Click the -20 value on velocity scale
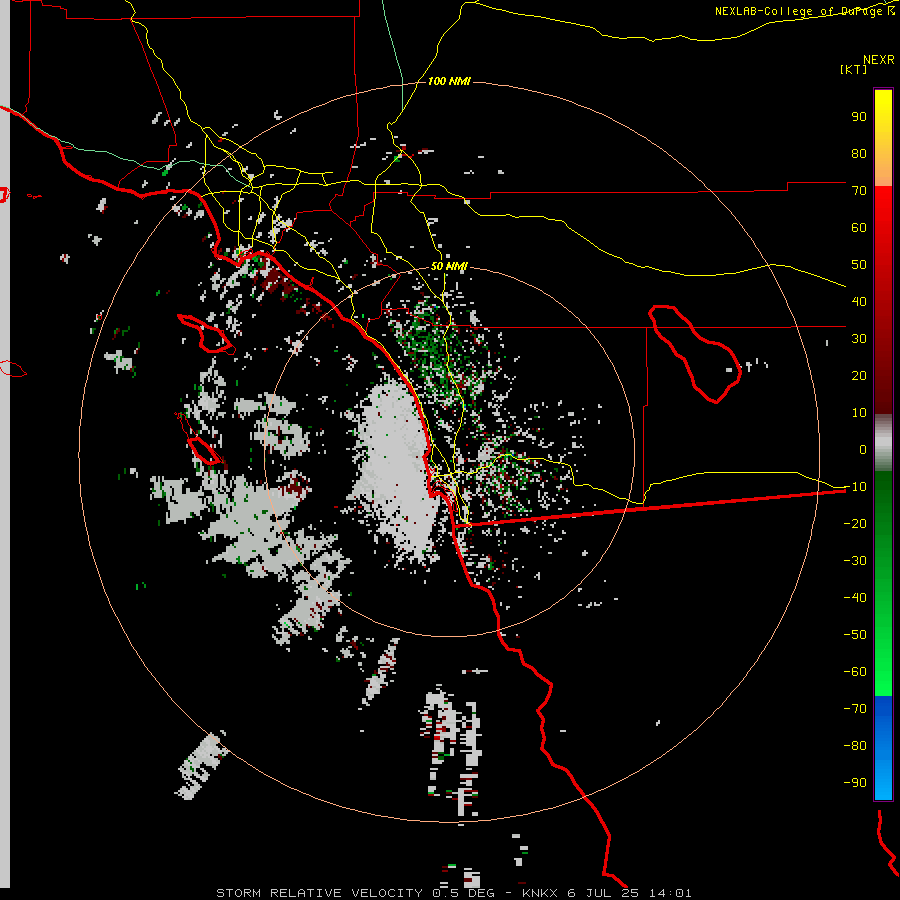 (855, 524)
